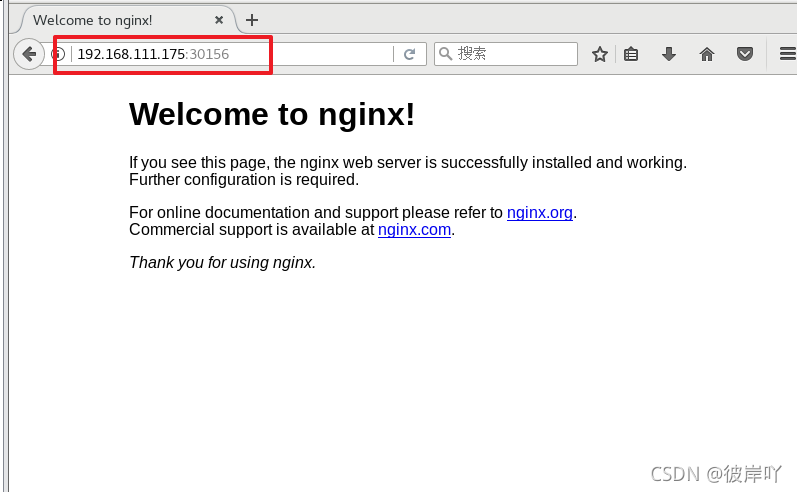Screen dimensions: 797x492
Task: Click the 'Thank you for using nginx.' text
Action: pyautogui.click(x=223, y=262)
